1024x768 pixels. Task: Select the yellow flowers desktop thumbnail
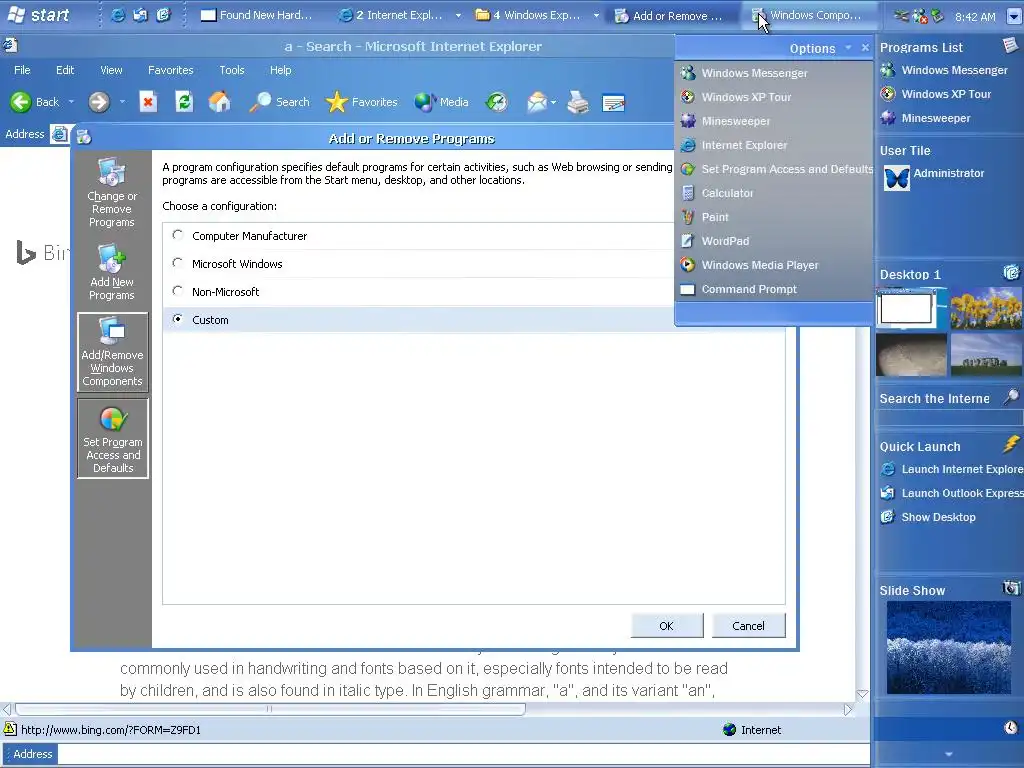coord(986,308)
